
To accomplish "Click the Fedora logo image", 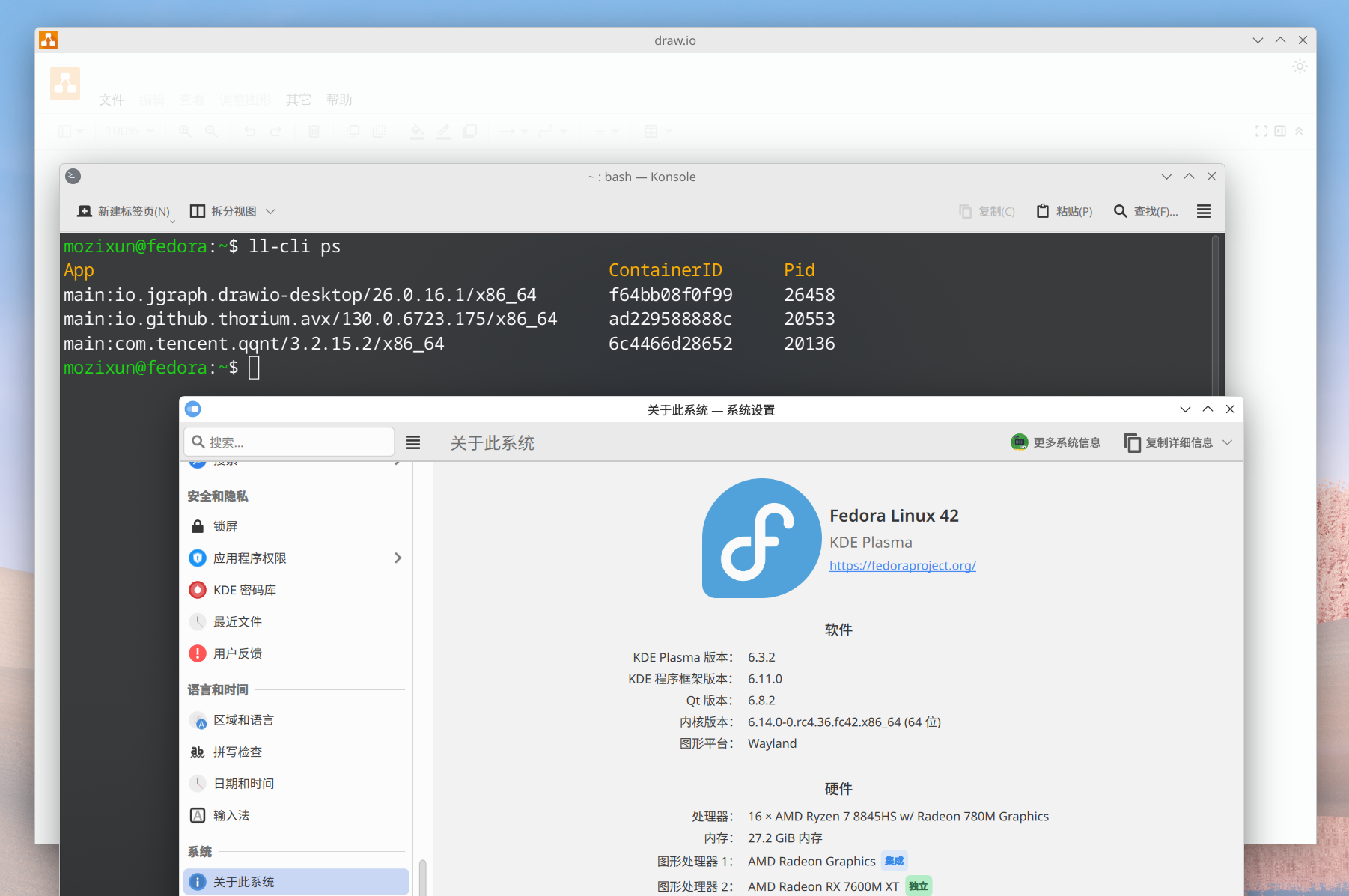I will click(761, 538).
